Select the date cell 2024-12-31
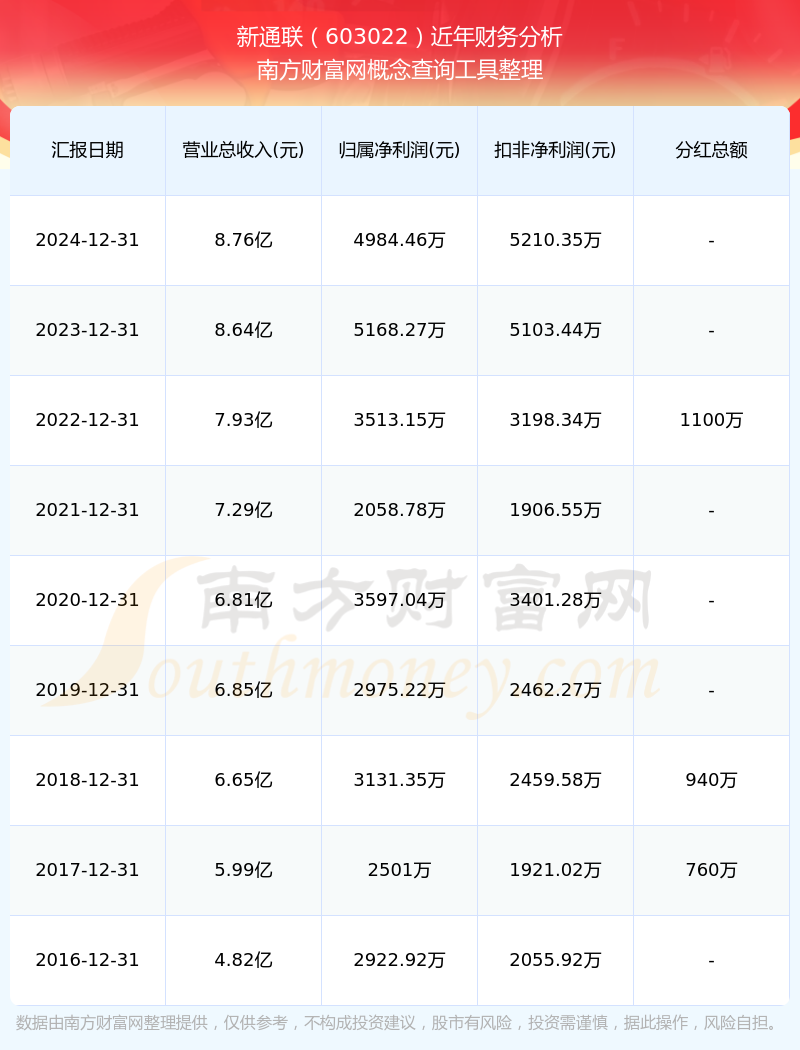This screenshot has width=800, height=1050. tap(87, 240)
